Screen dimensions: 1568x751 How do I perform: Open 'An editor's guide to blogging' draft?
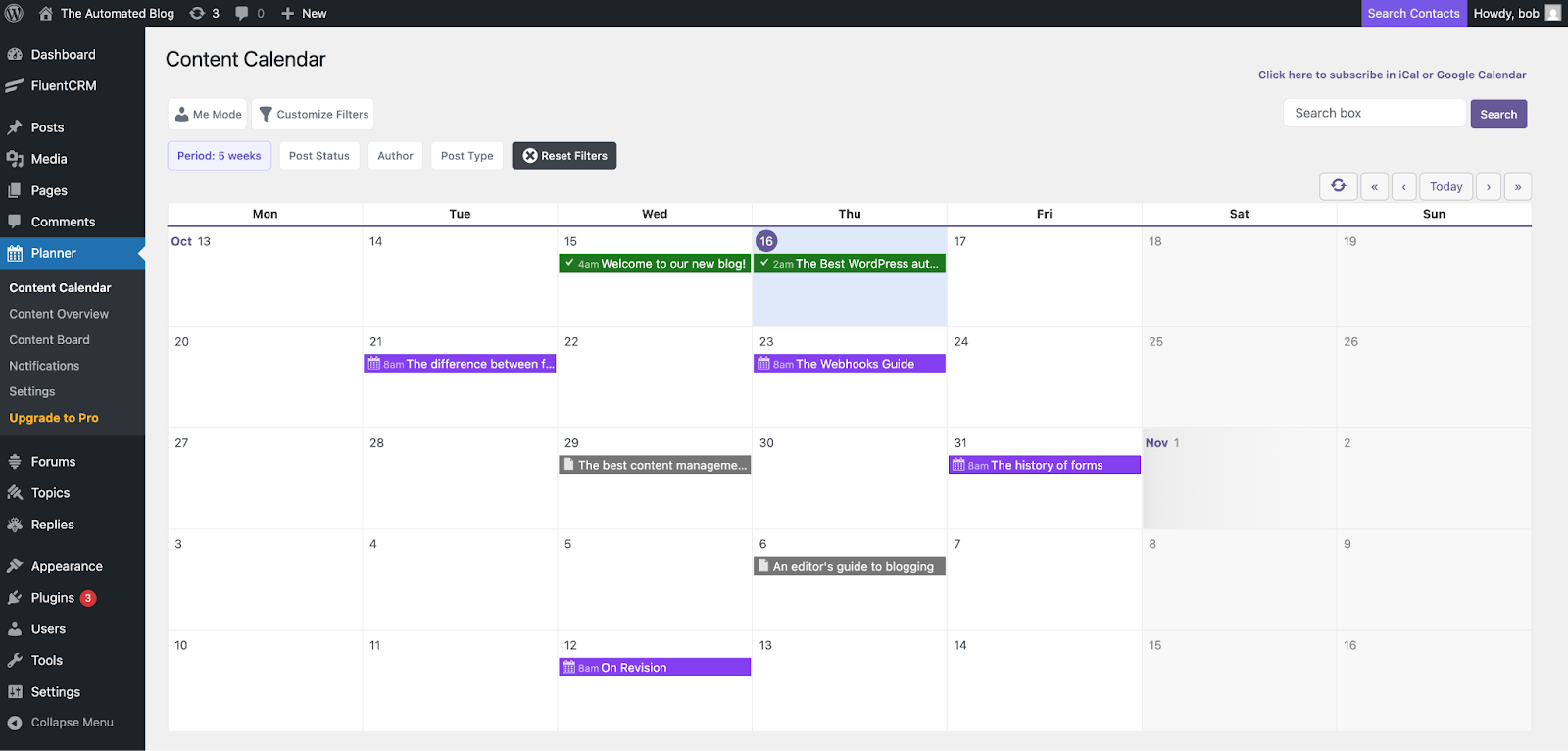[x=850, y=566]
